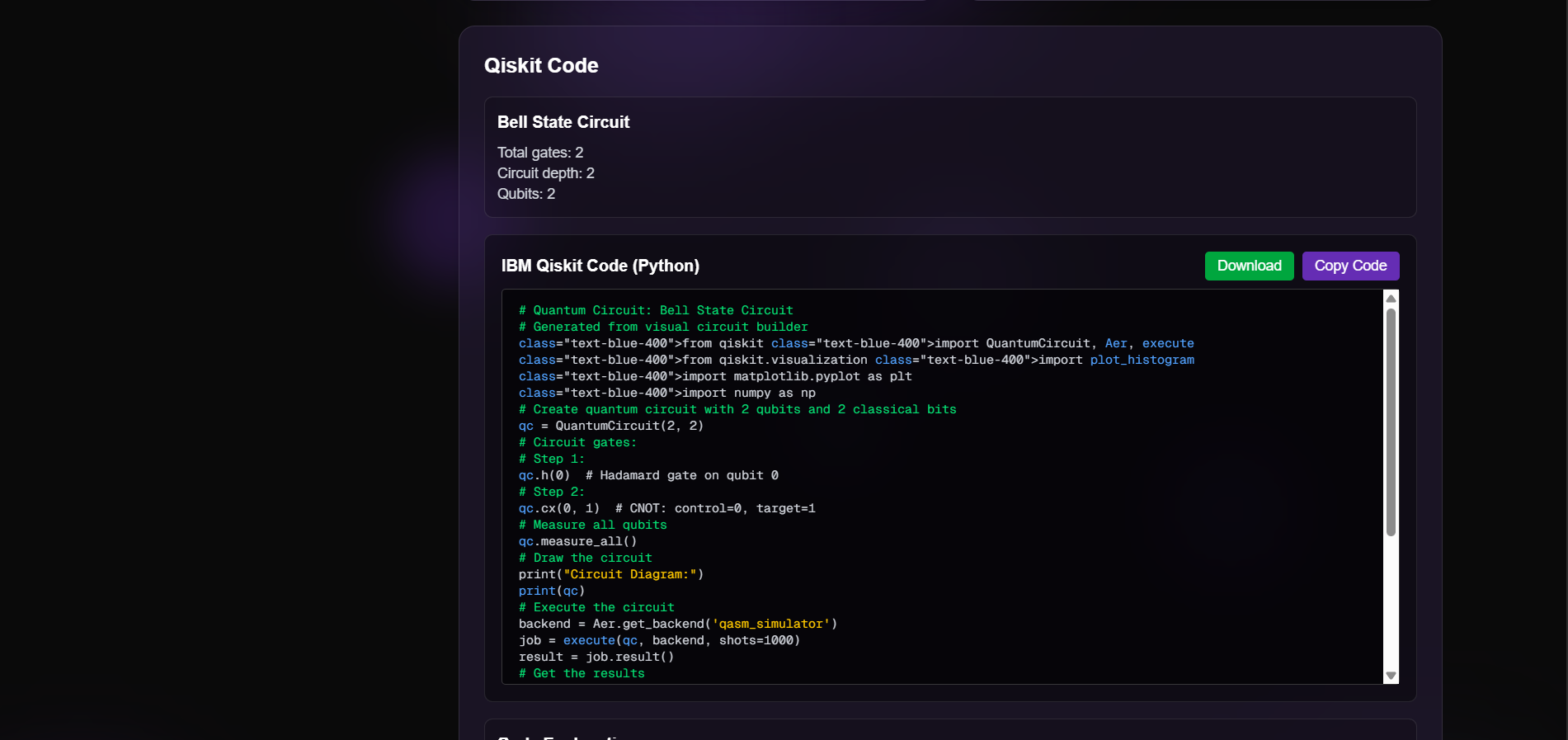Click the '# Create quantum circuit with 2 qubits' comment
The image size is (1568, 740).
(x=737, y=409)
